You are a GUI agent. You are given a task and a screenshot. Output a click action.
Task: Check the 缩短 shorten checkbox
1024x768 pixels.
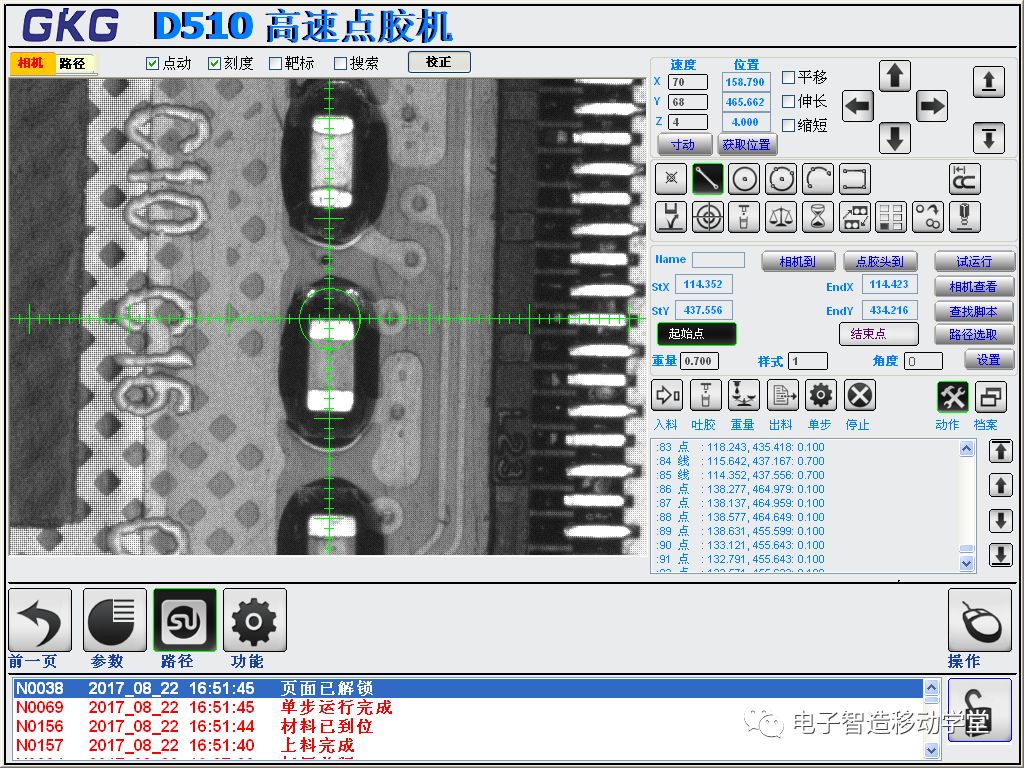tap(788, 125)
